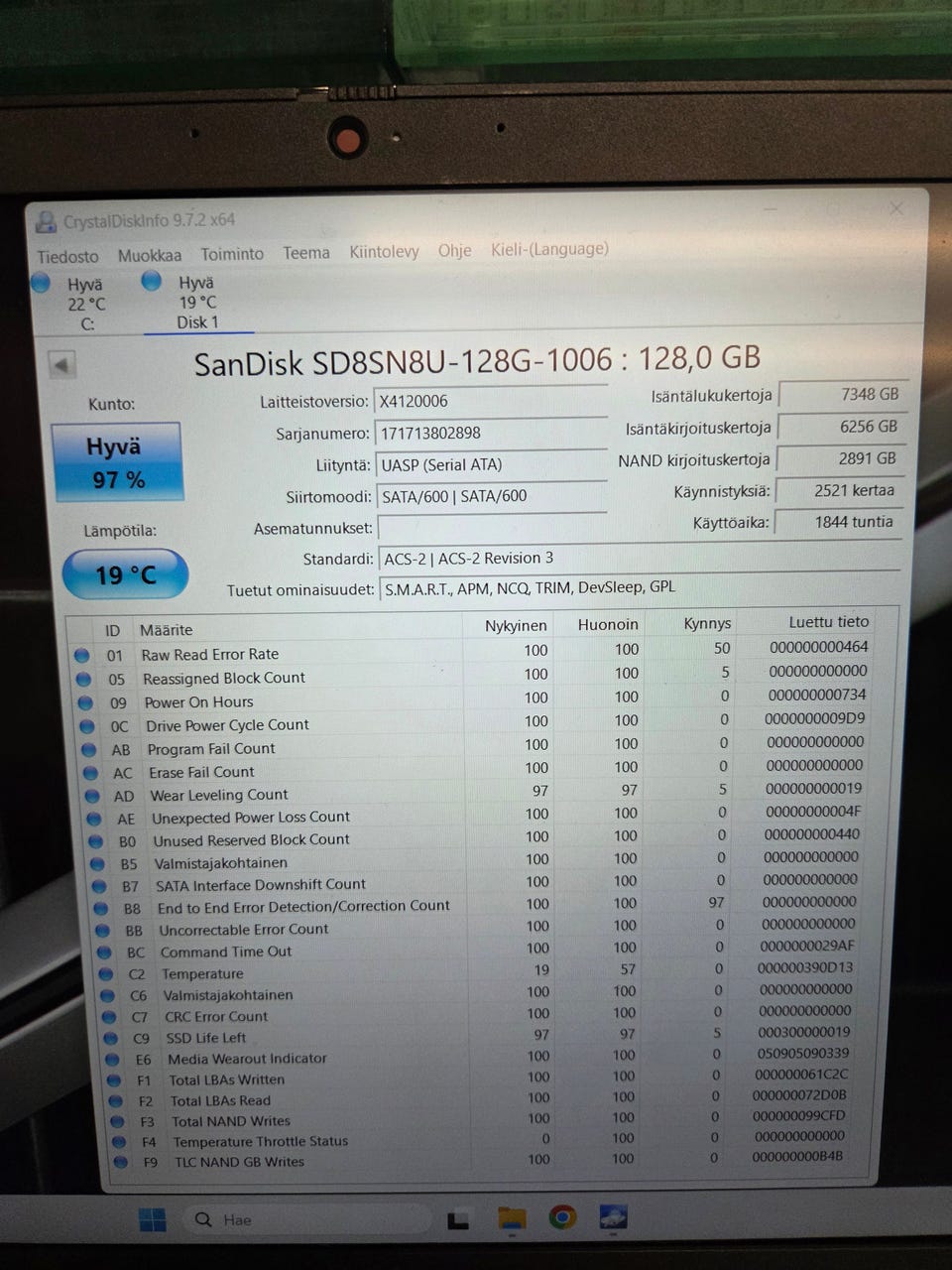Click raw value 000000390D13
This screenshot has width=952, height=1270.
[x=804, y=967]
